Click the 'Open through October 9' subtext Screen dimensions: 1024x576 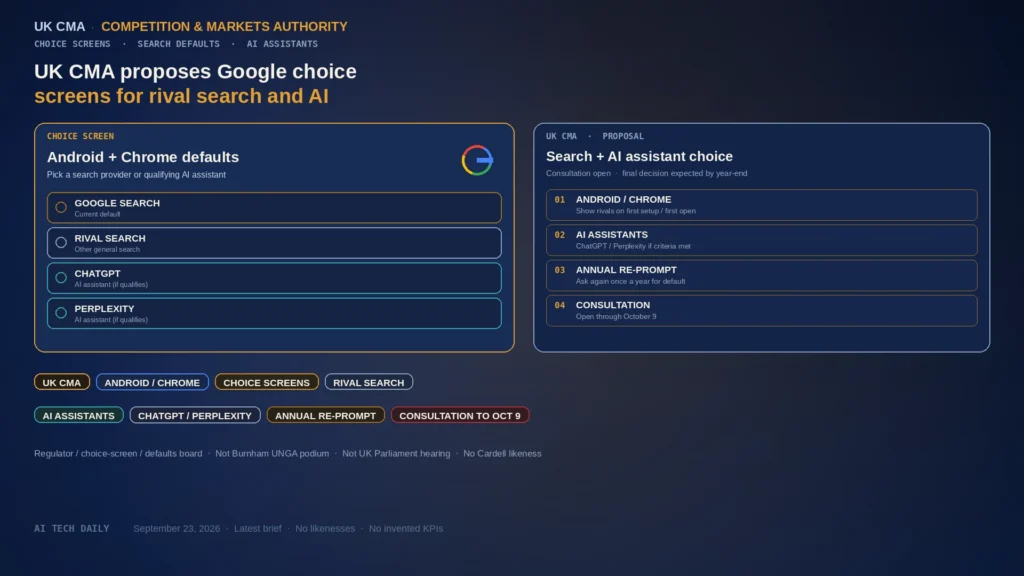click(x=616, y=317)
